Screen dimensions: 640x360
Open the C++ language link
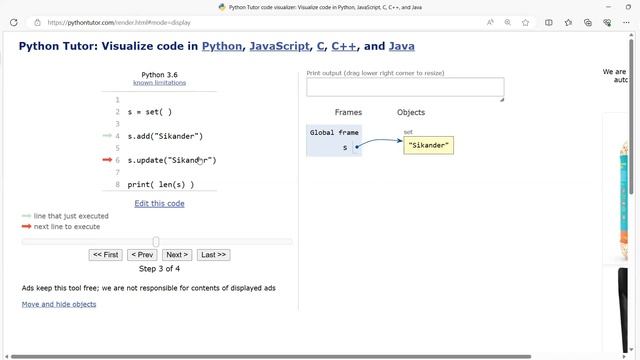tap(344, 46)
